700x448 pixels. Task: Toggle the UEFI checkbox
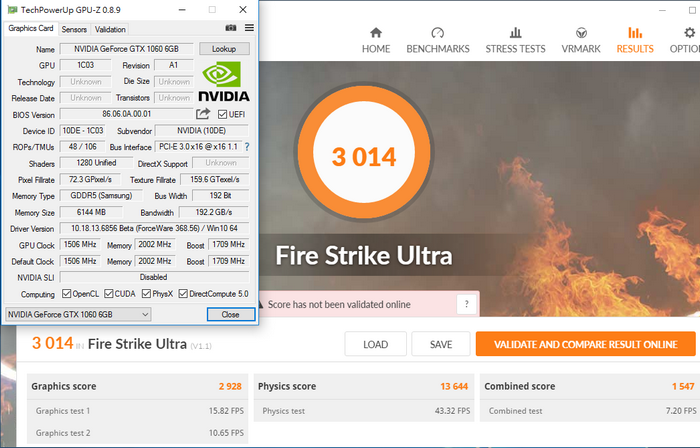(222, 115)
